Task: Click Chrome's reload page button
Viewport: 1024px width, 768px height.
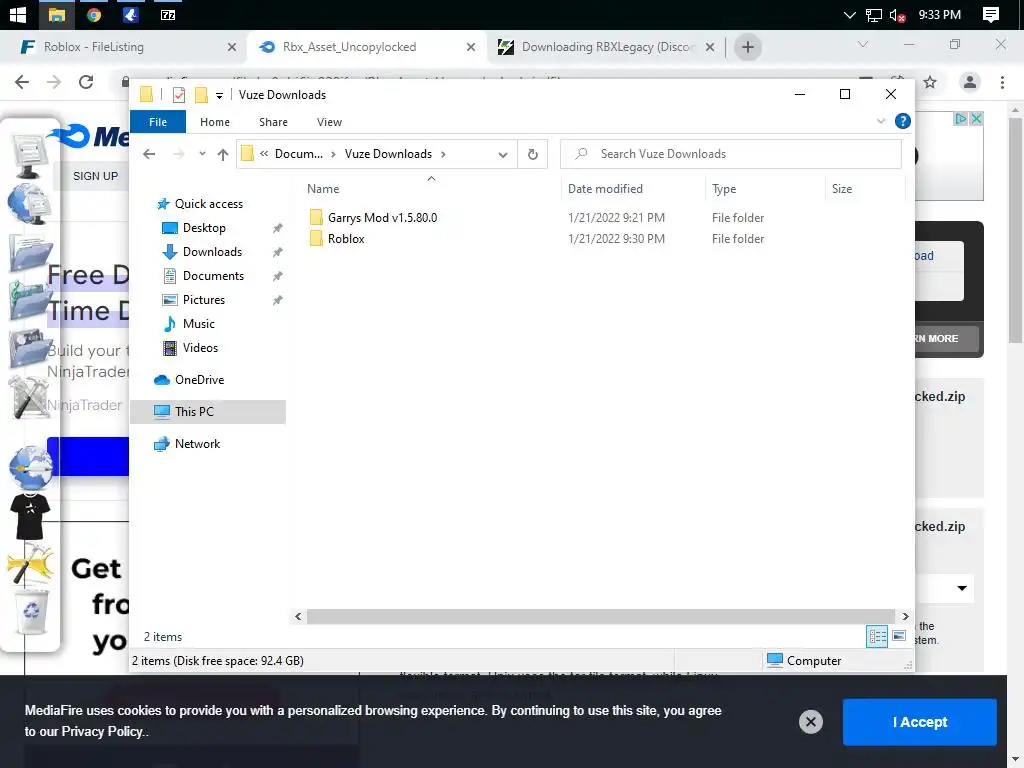Action: point(86,82)
